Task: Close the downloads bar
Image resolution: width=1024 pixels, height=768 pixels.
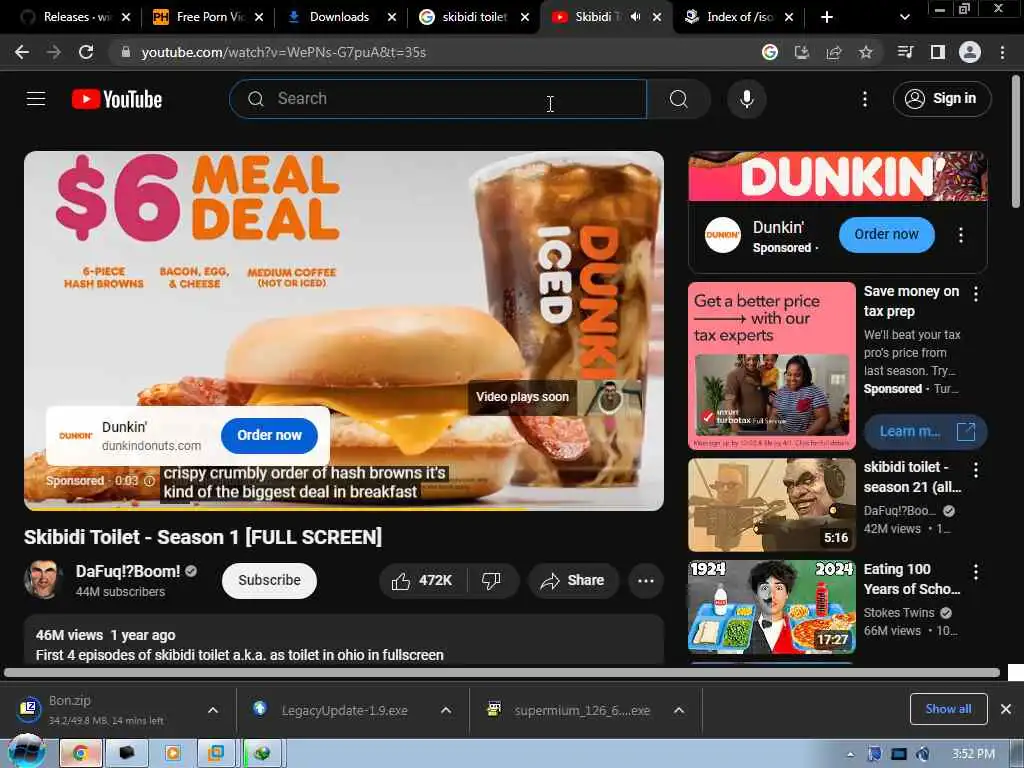Action: [x=1006, y=709]
